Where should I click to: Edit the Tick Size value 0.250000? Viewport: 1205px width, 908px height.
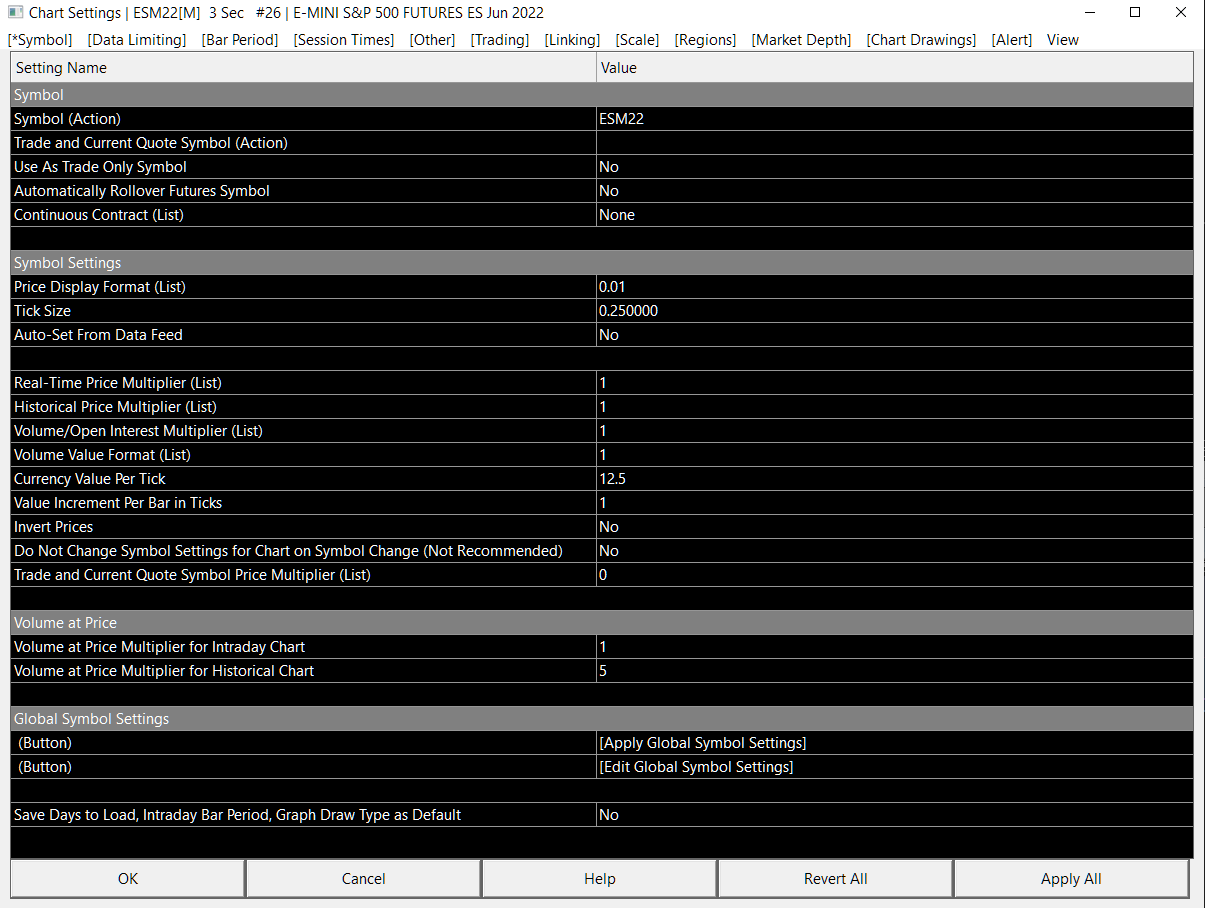coord(894,311)
